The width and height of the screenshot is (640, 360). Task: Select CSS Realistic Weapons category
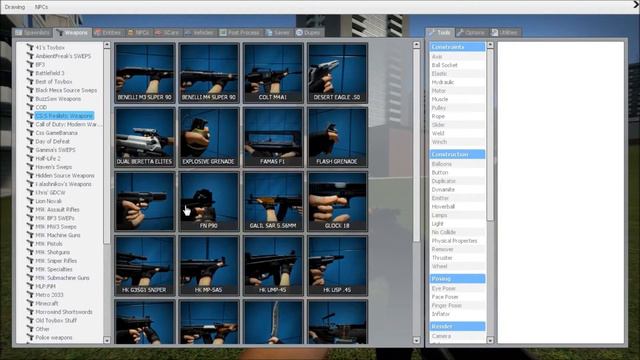click(x=64, y=116)
